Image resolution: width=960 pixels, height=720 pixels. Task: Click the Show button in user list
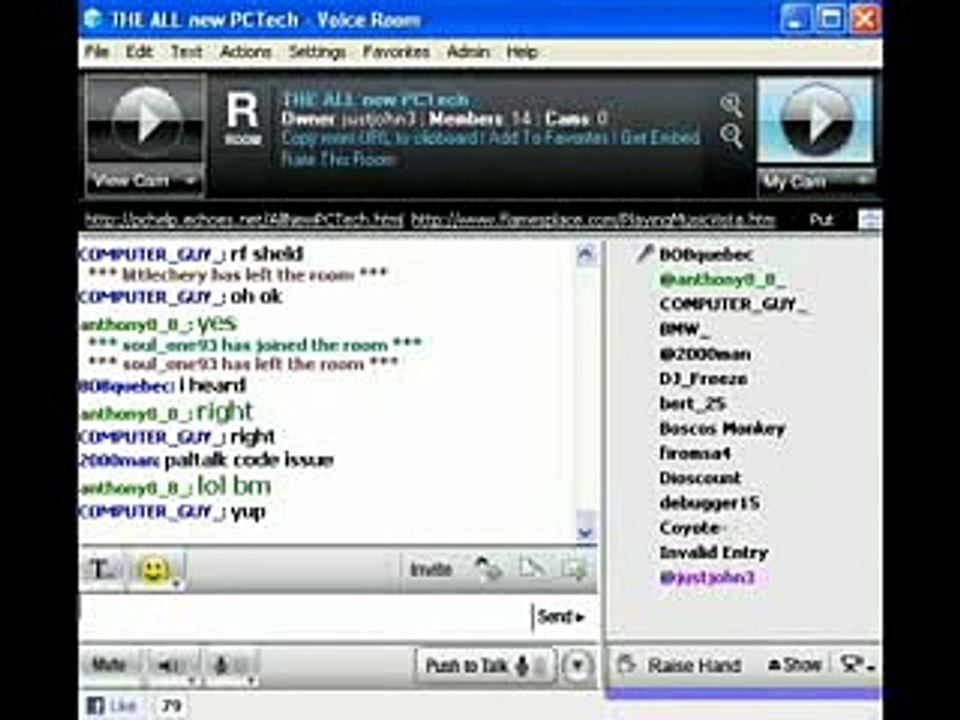point(794,664)
